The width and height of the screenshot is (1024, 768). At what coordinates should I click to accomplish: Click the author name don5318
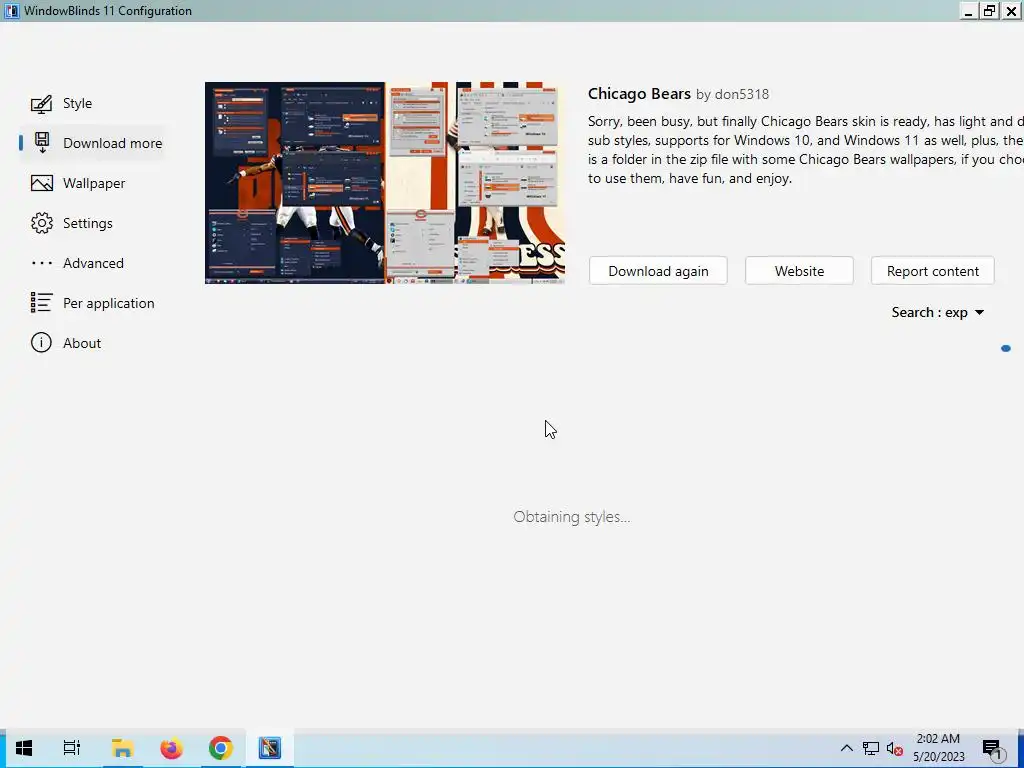pos(742,94)
